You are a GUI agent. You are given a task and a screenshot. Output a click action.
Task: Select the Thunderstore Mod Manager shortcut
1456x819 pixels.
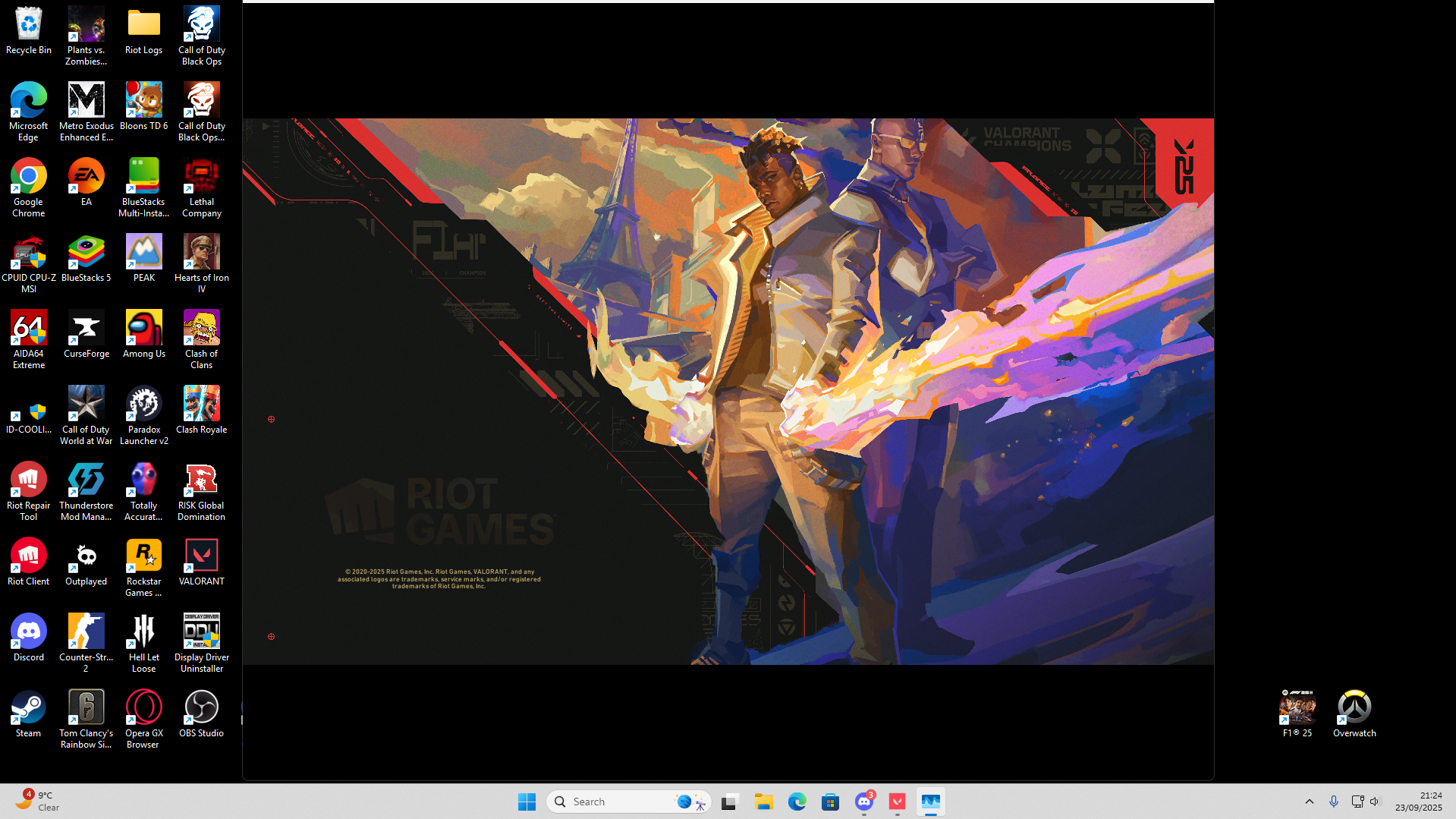pos(86,492)
